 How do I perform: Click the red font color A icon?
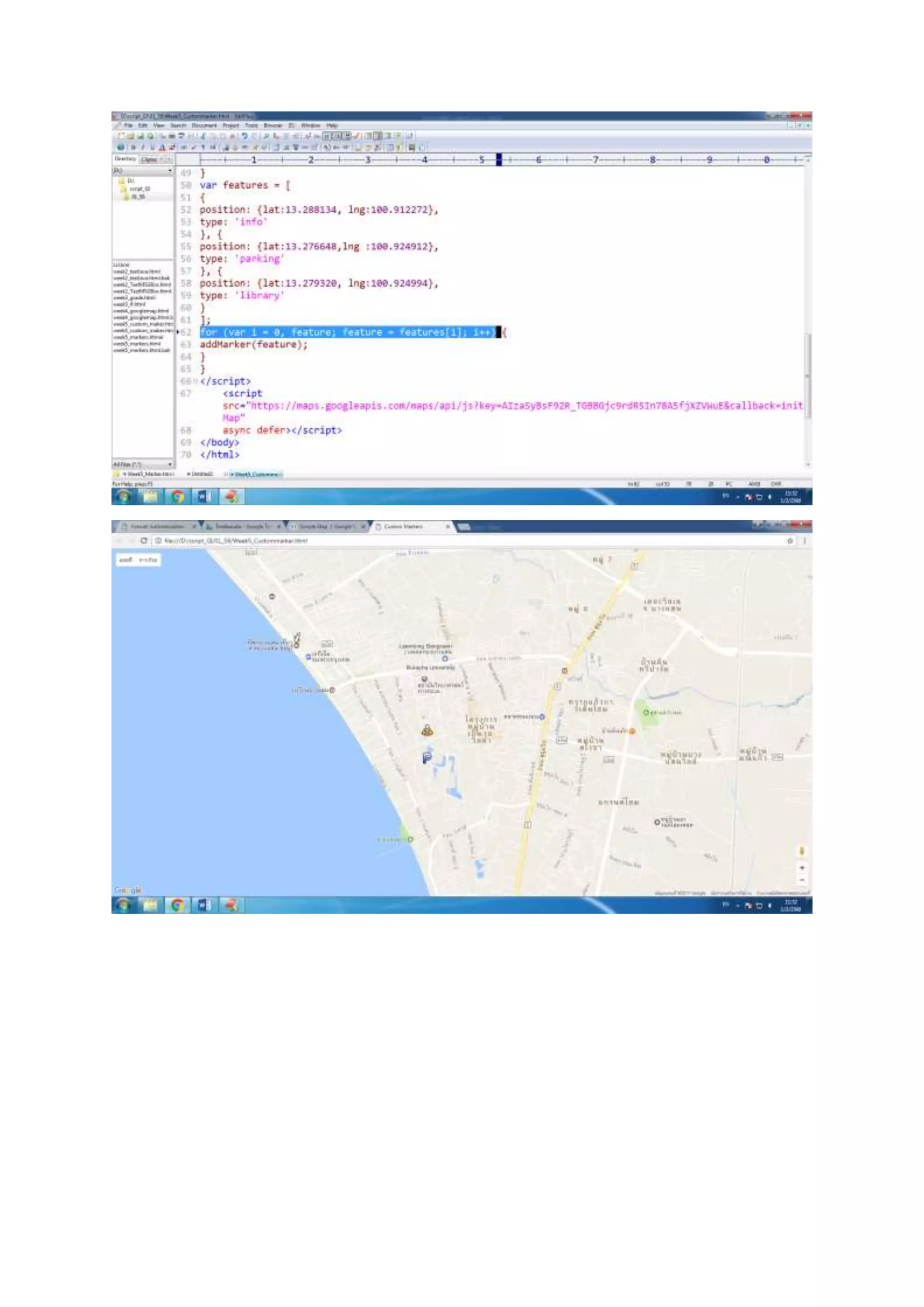click(162, 147)
